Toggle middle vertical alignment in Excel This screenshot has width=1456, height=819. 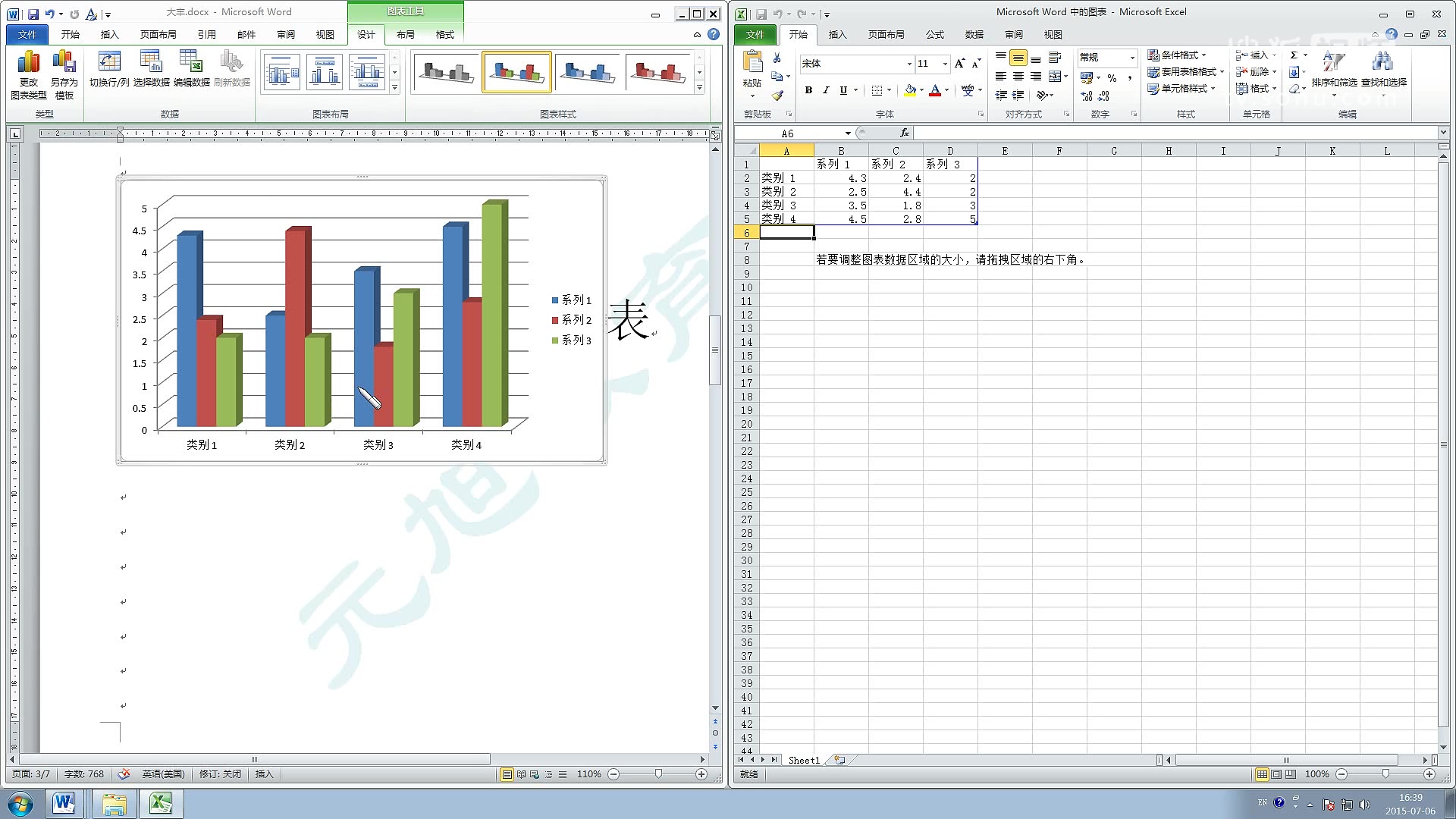tap(1018, 58)
